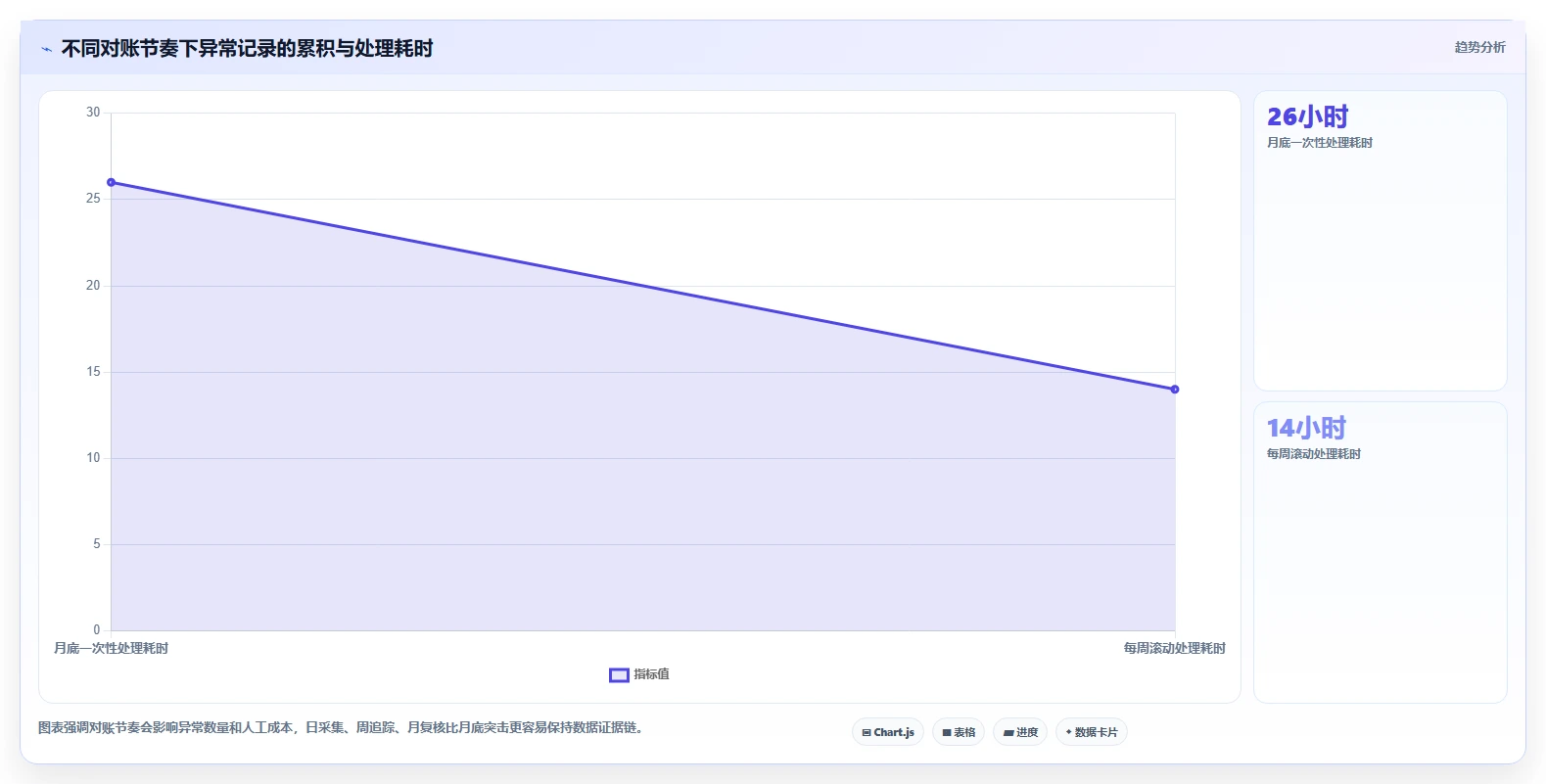The image size is (1546, 784).
Task: Click the footnote text starting 图表强调对账节奏
Action: [x=343, y=727]
